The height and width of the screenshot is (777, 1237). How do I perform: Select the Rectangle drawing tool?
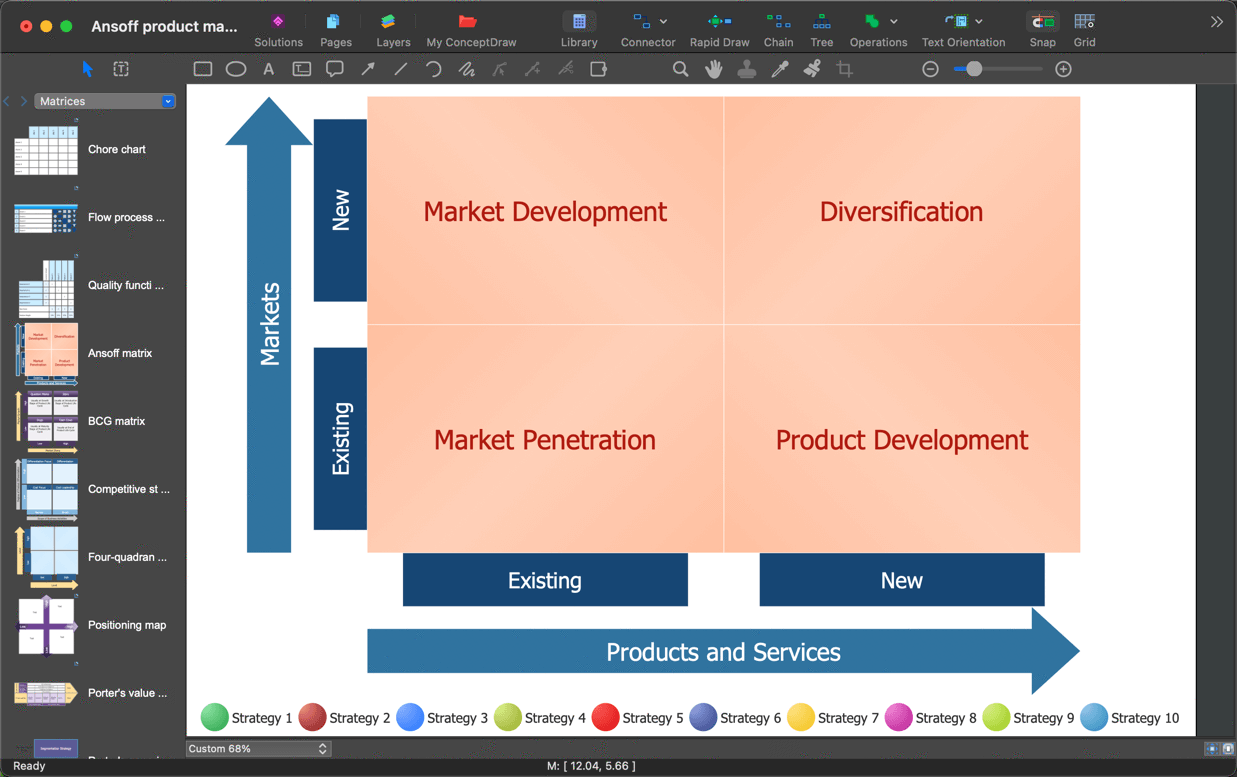click(202, 68)
